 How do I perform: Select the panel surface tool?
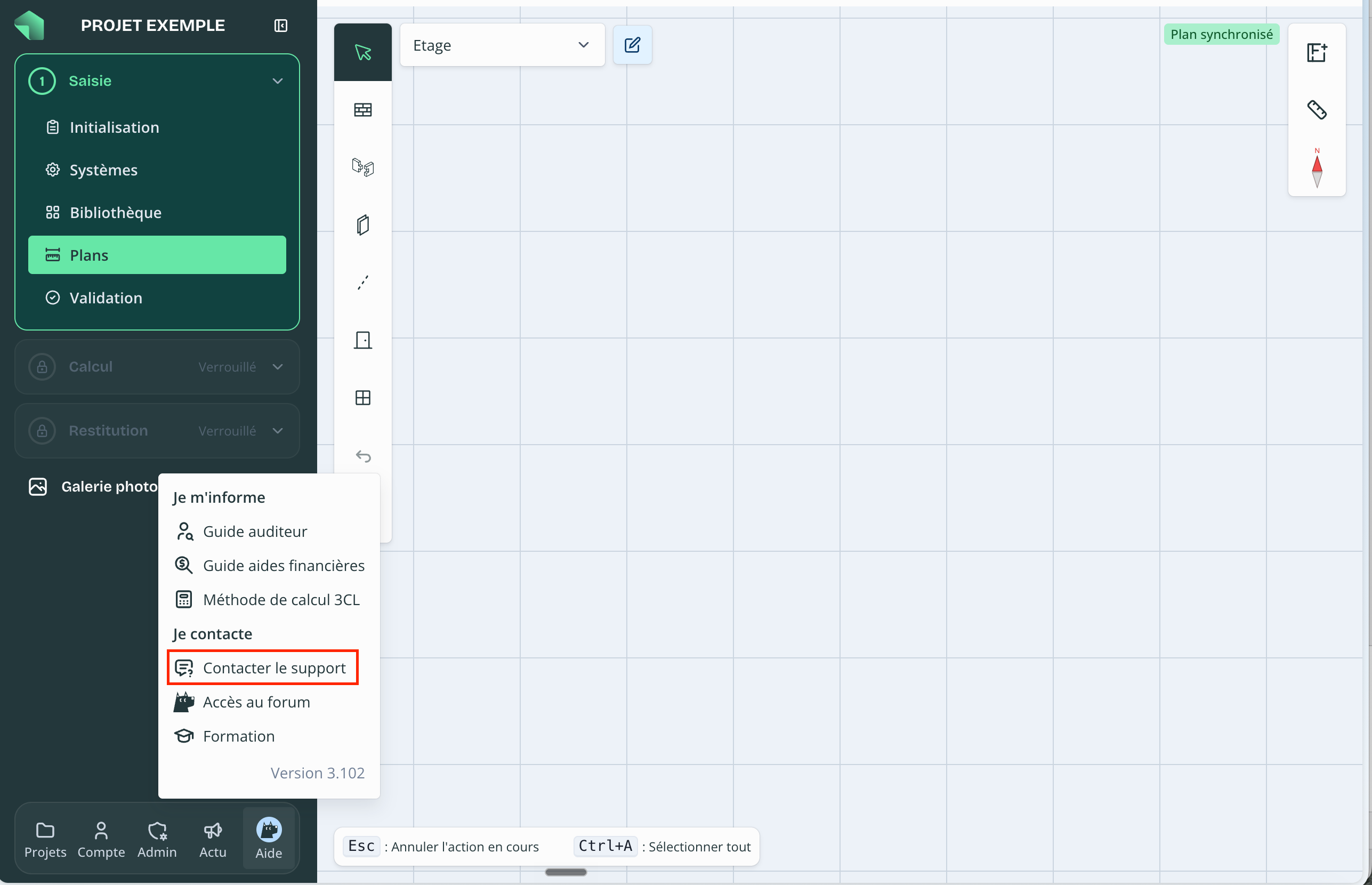[362, 224]
